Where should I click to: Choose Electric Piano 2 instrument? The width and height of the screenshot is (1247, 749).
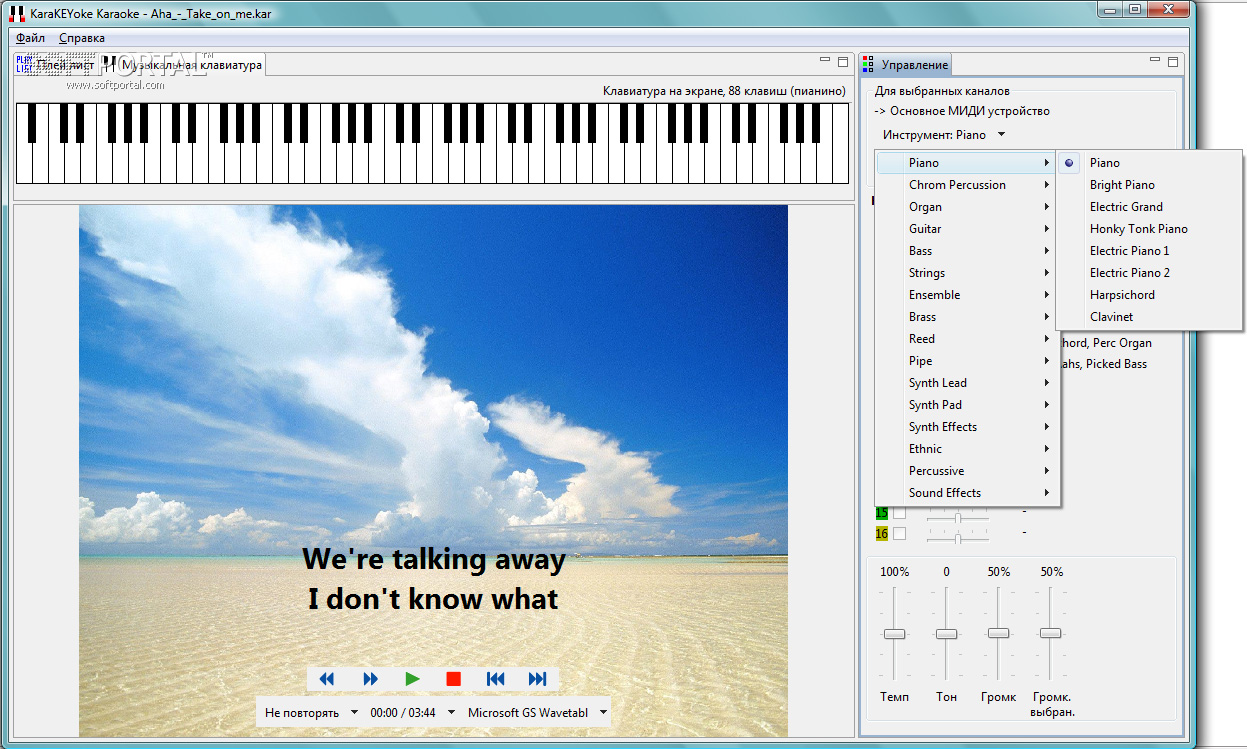pos(1148,273)
